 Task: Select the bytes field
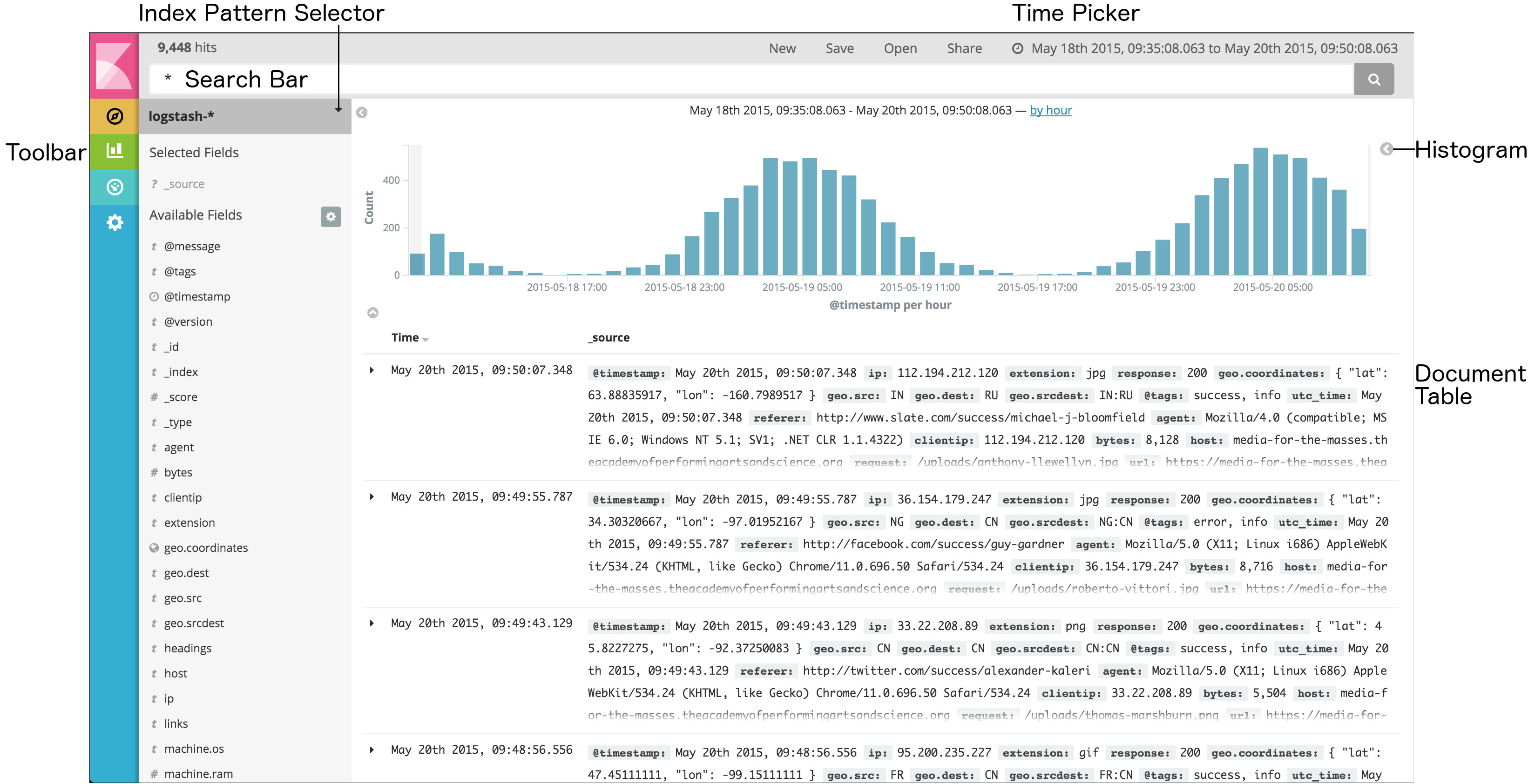[x=177, y=473]
